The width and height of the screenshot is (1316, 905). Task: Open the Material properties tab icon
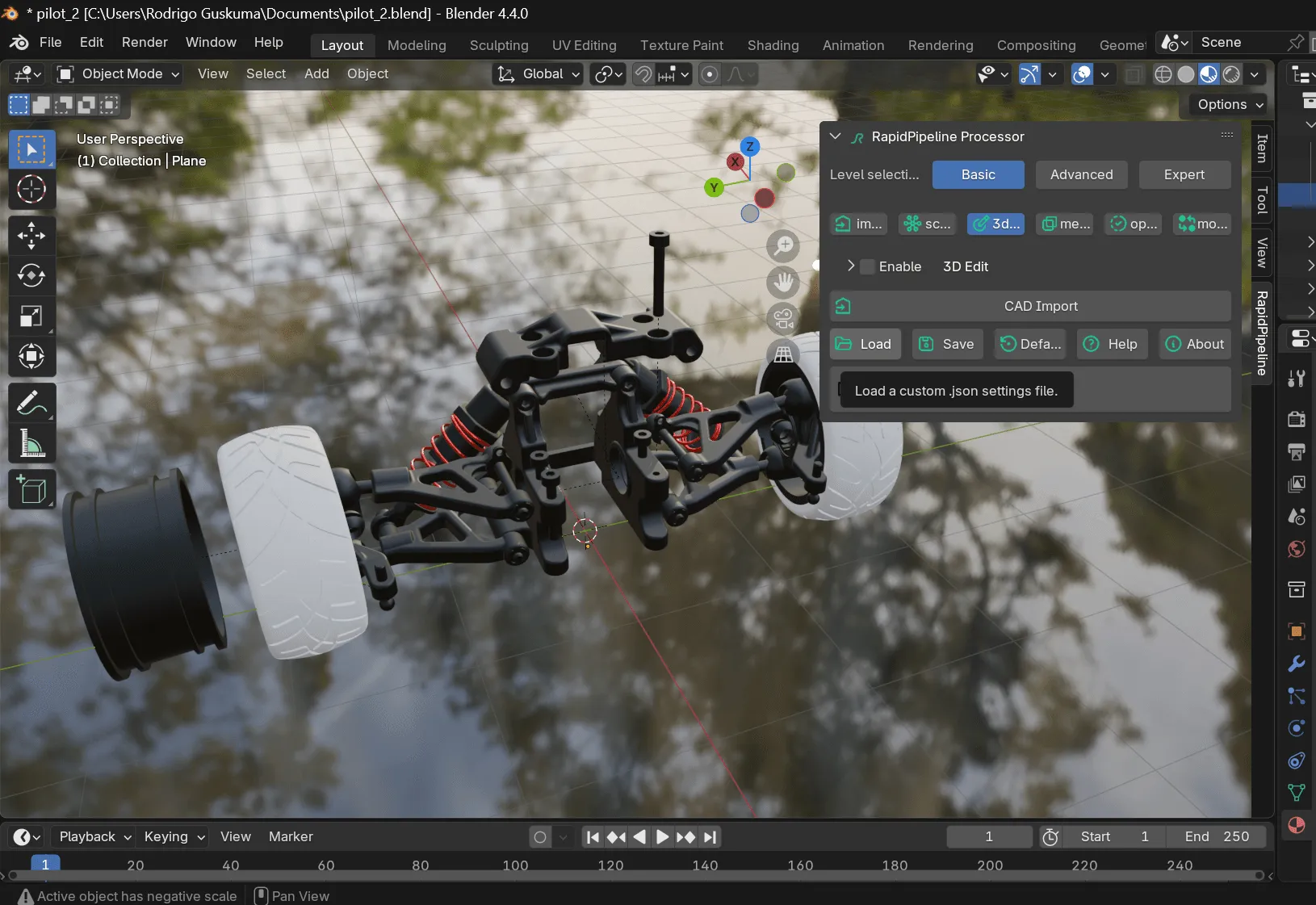click(1297, 825)
